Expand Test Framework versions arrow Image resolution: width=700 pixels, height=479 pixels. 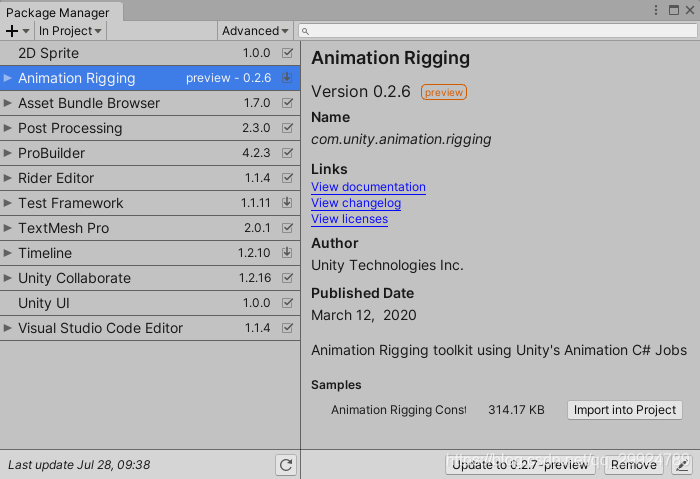(8, 203)
